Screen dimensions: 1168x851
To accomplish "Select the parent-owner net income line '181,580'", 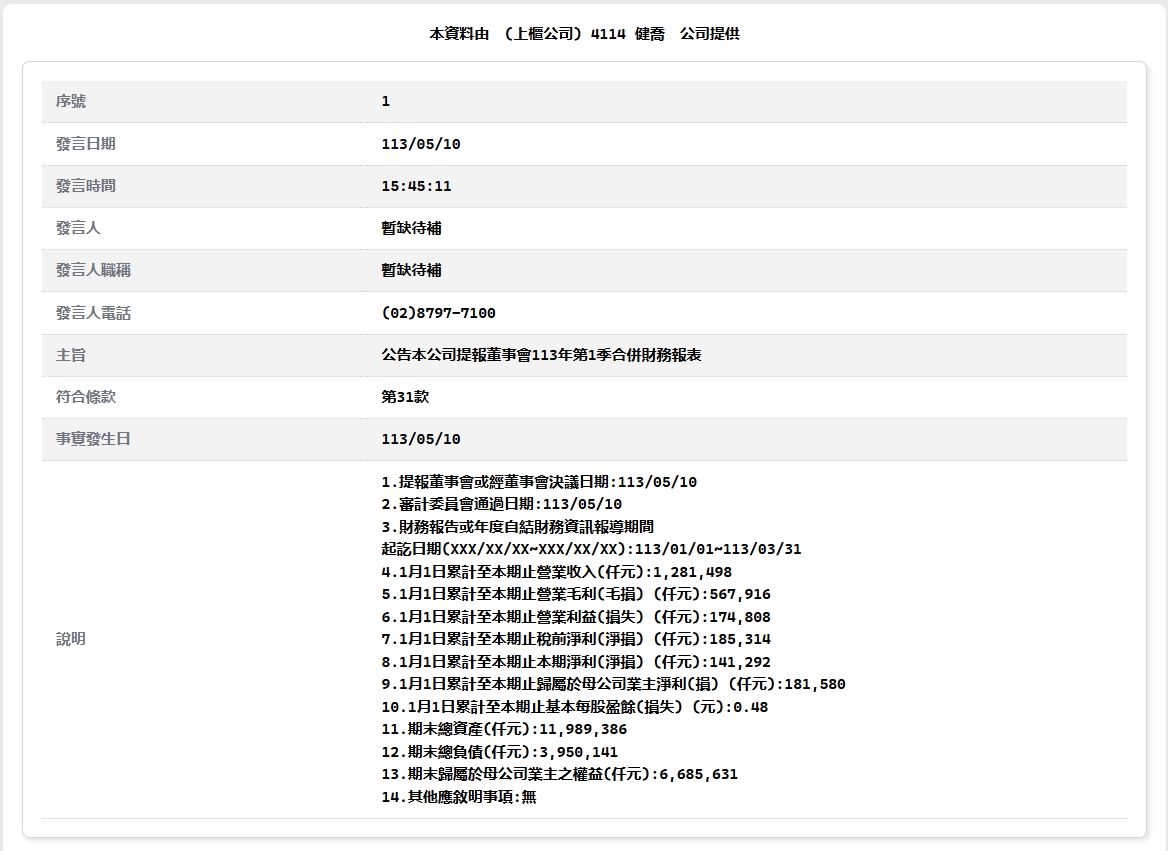I will [614, 684].
